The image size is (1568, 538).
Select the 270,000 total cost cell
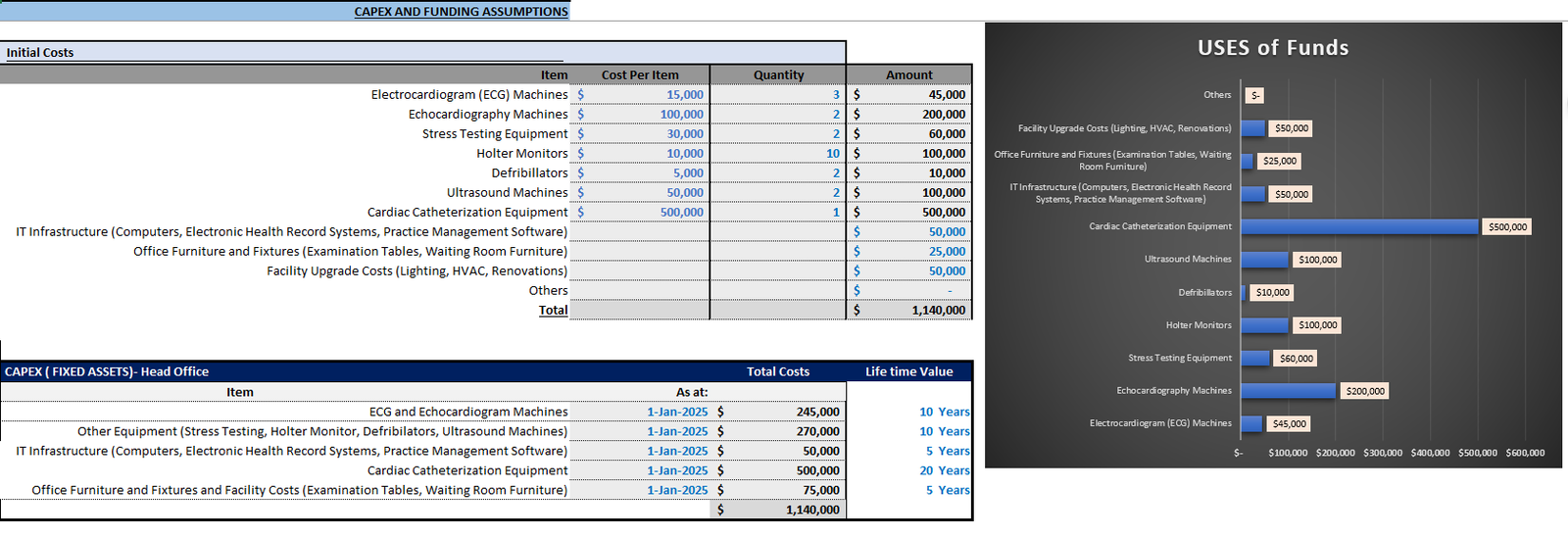pyautogui.click(x=779, y=431)
